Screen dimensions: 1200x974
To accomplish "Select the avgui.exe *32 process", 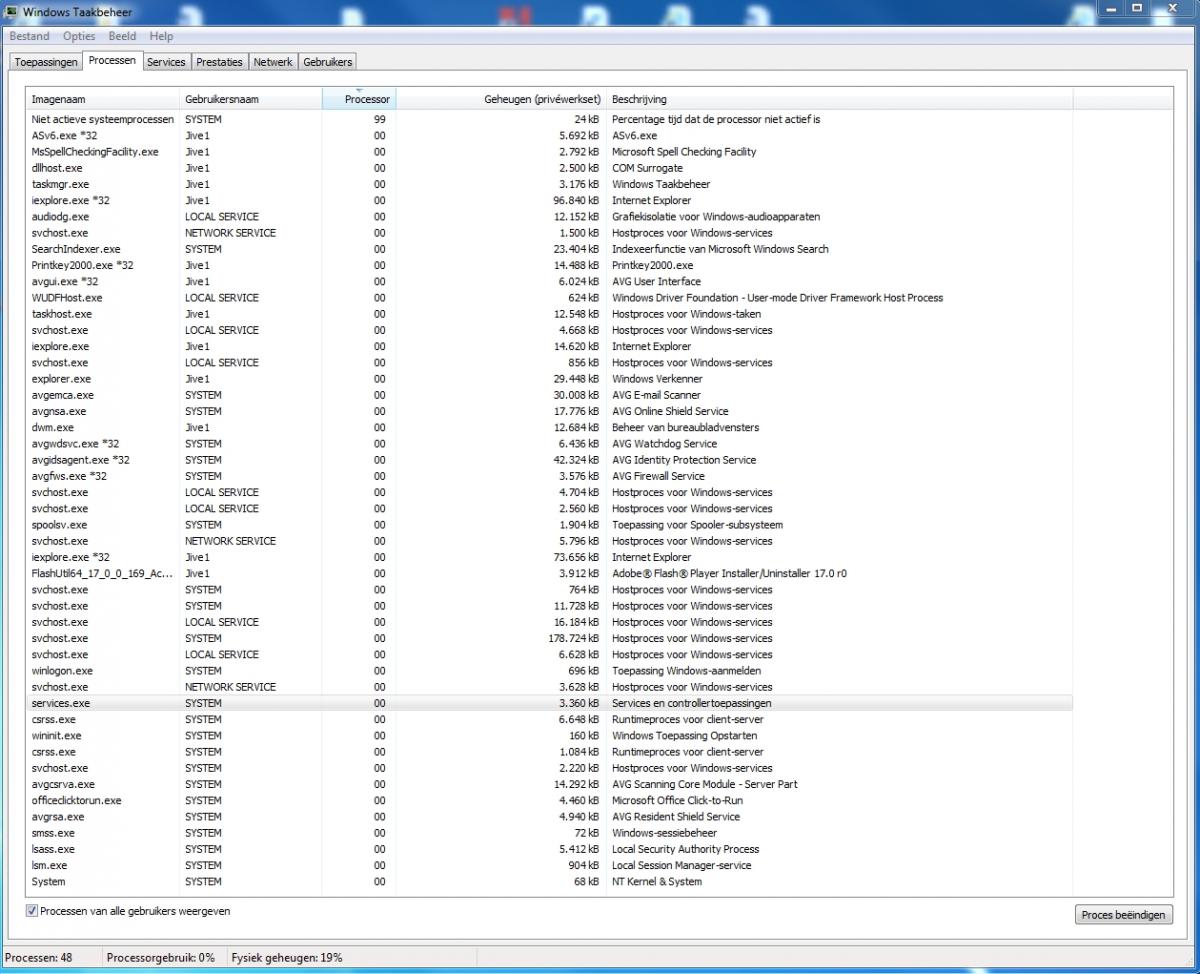I will (x=550, y=281).
